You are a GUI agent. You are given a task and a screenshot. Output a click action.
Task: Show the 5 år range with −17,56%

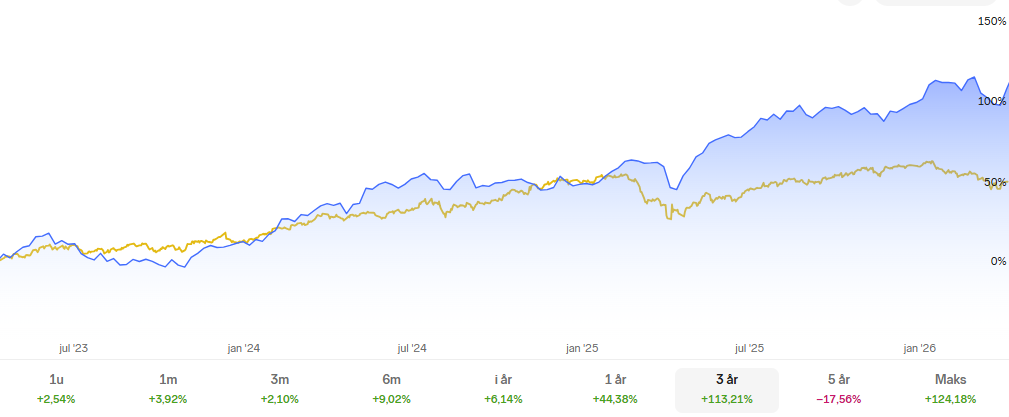pos(839,389)
